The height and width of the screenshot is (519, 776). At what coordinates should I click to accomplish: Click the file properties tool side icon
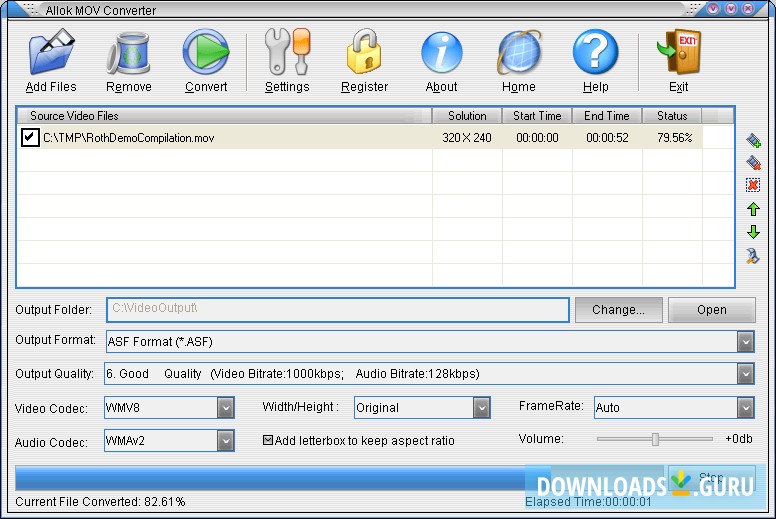click(x=753, y=256)
